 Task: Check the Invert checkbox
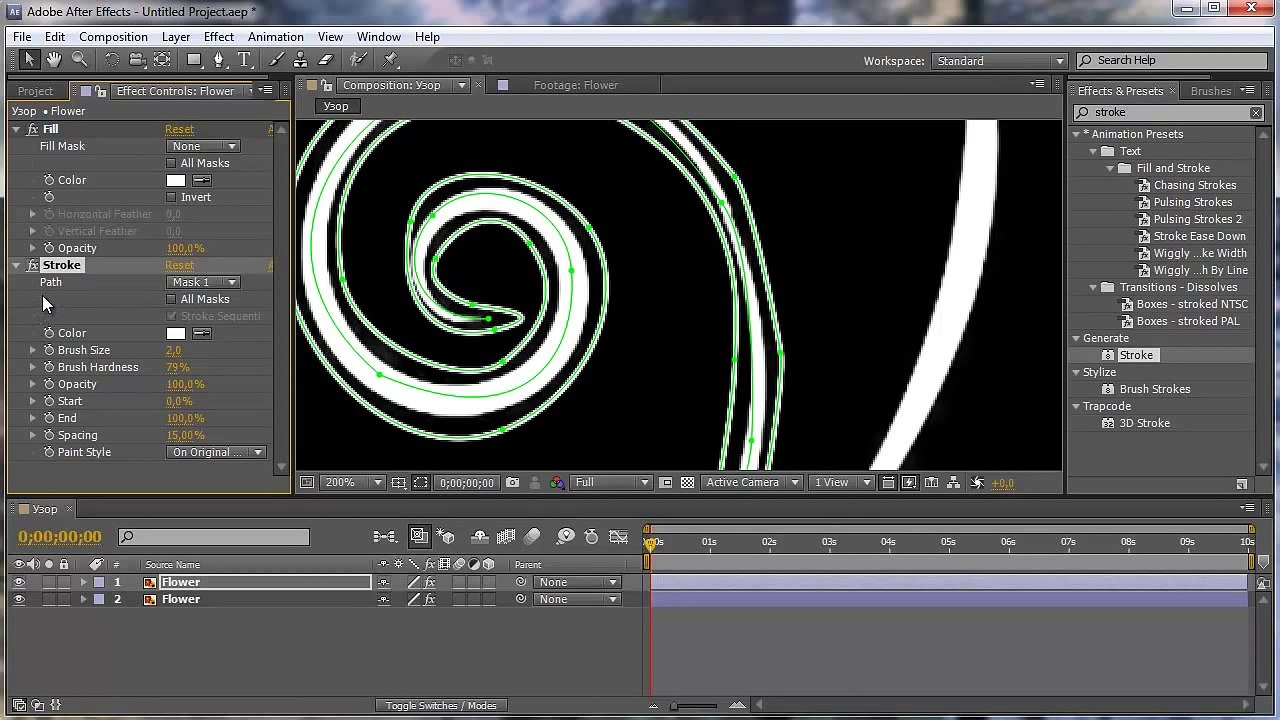click(171, 197)
